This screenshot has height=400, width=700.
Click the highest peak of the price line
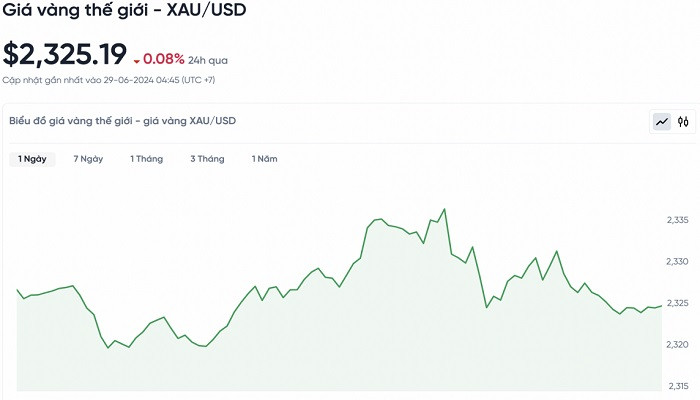coord(444,209)
